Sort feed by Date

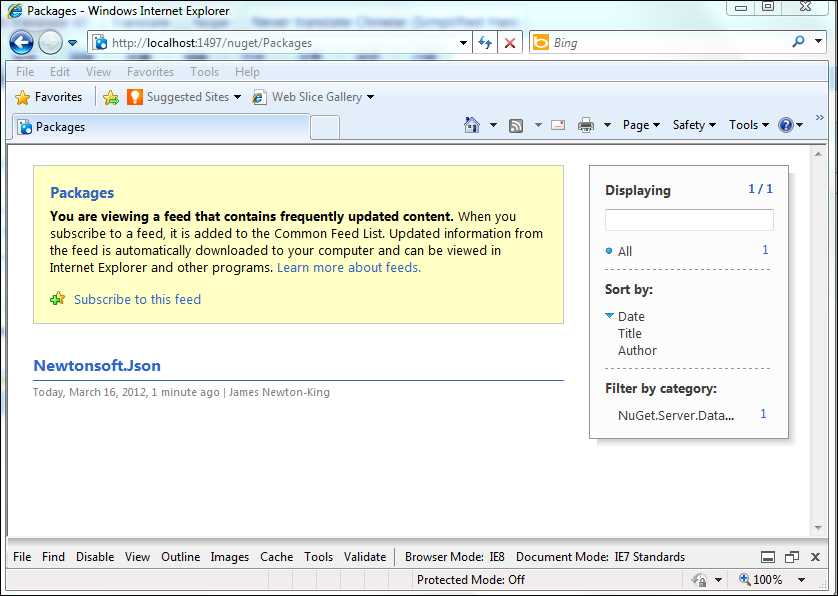[631, 316]
